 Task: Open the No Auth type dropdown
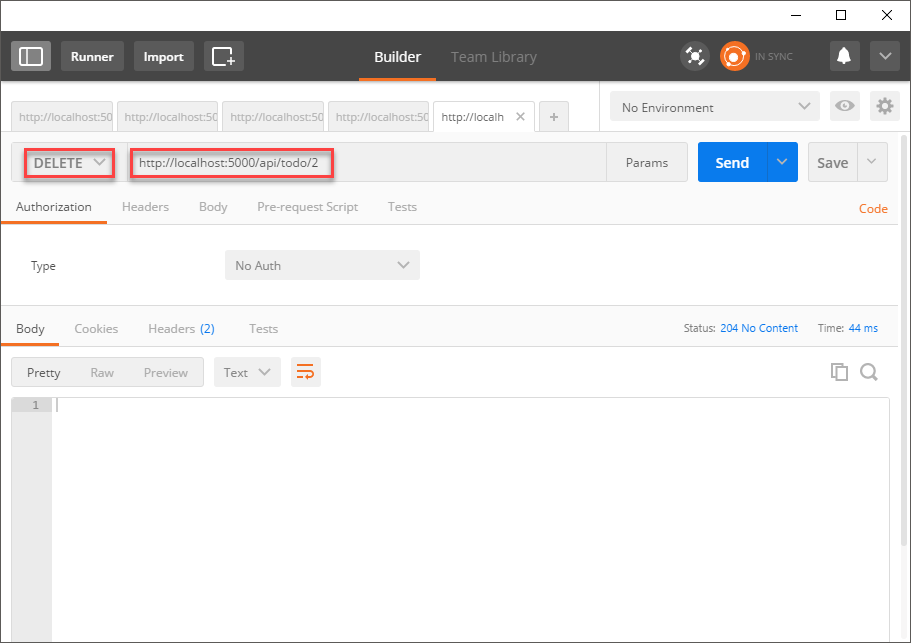322,265
